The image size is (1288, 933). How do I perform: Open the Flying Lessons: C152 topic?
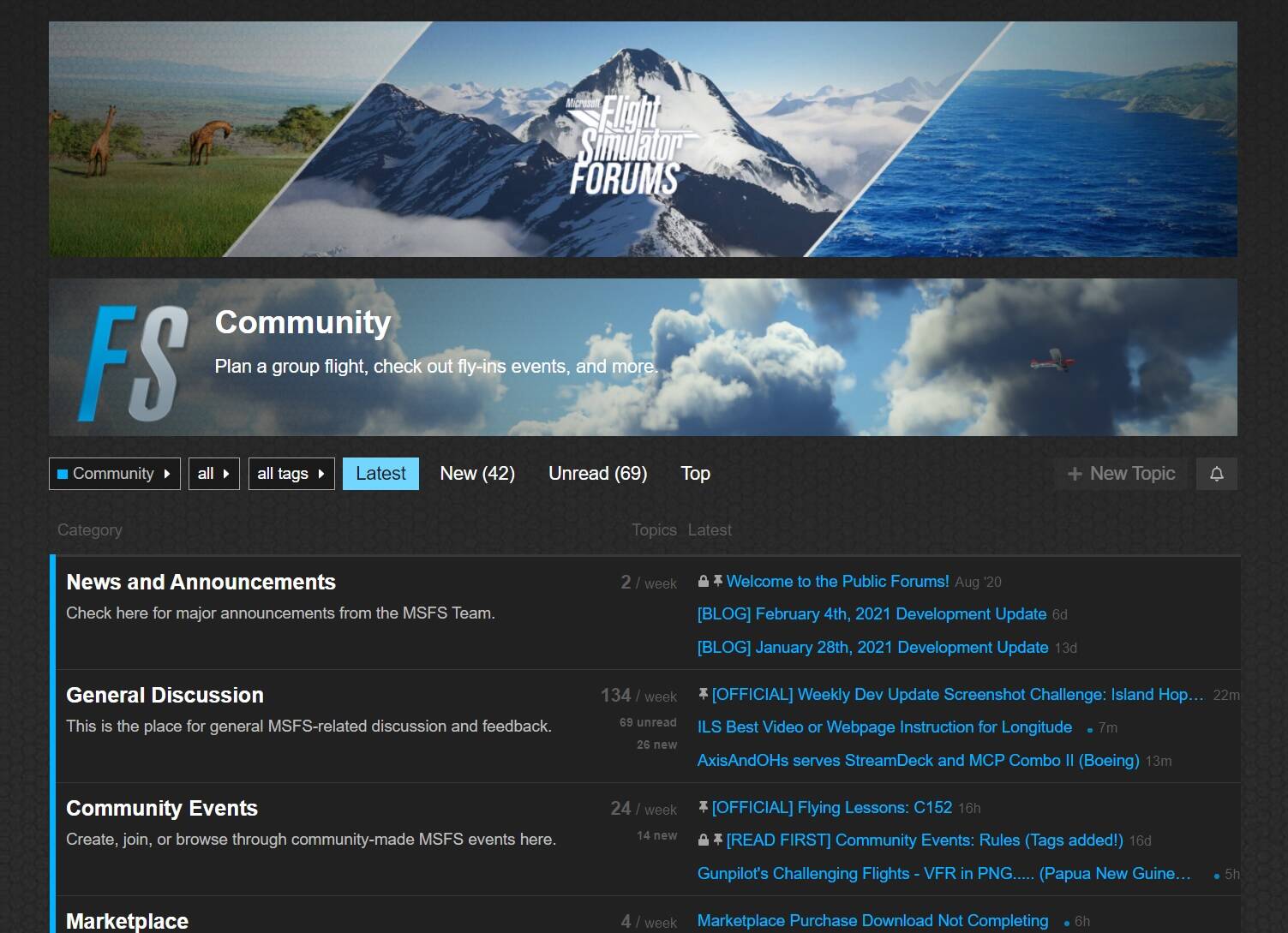tap(831, 807)
